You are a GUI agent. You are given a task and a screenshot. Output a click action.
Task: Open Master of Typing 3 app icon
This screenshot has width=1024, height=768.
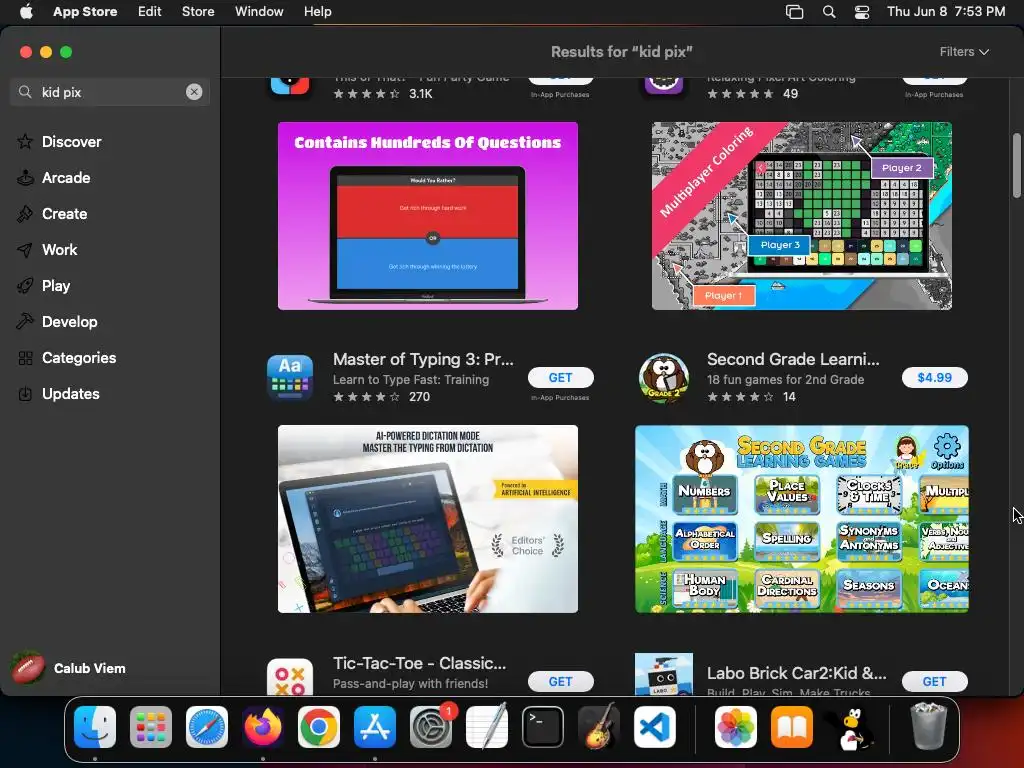coord(290,377)
